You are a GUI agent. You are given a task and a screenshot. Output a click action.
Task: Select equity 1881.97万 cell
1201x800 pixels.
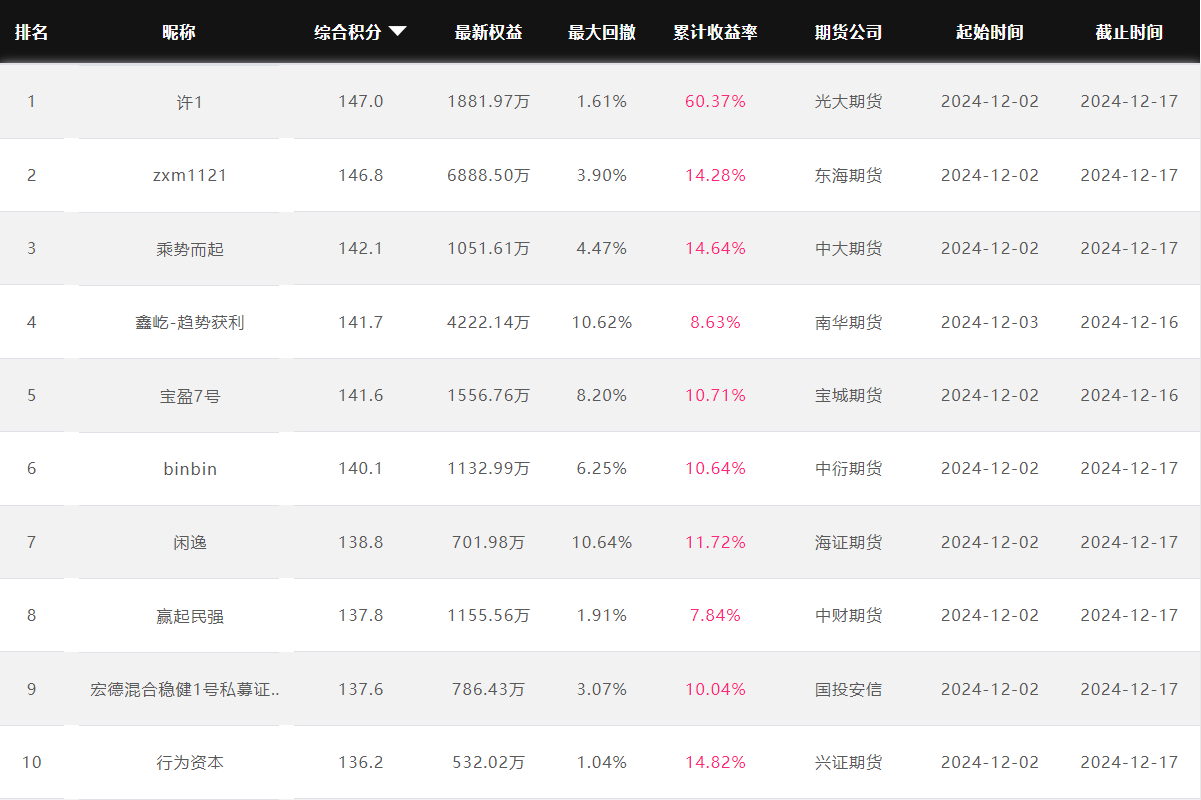488,102
